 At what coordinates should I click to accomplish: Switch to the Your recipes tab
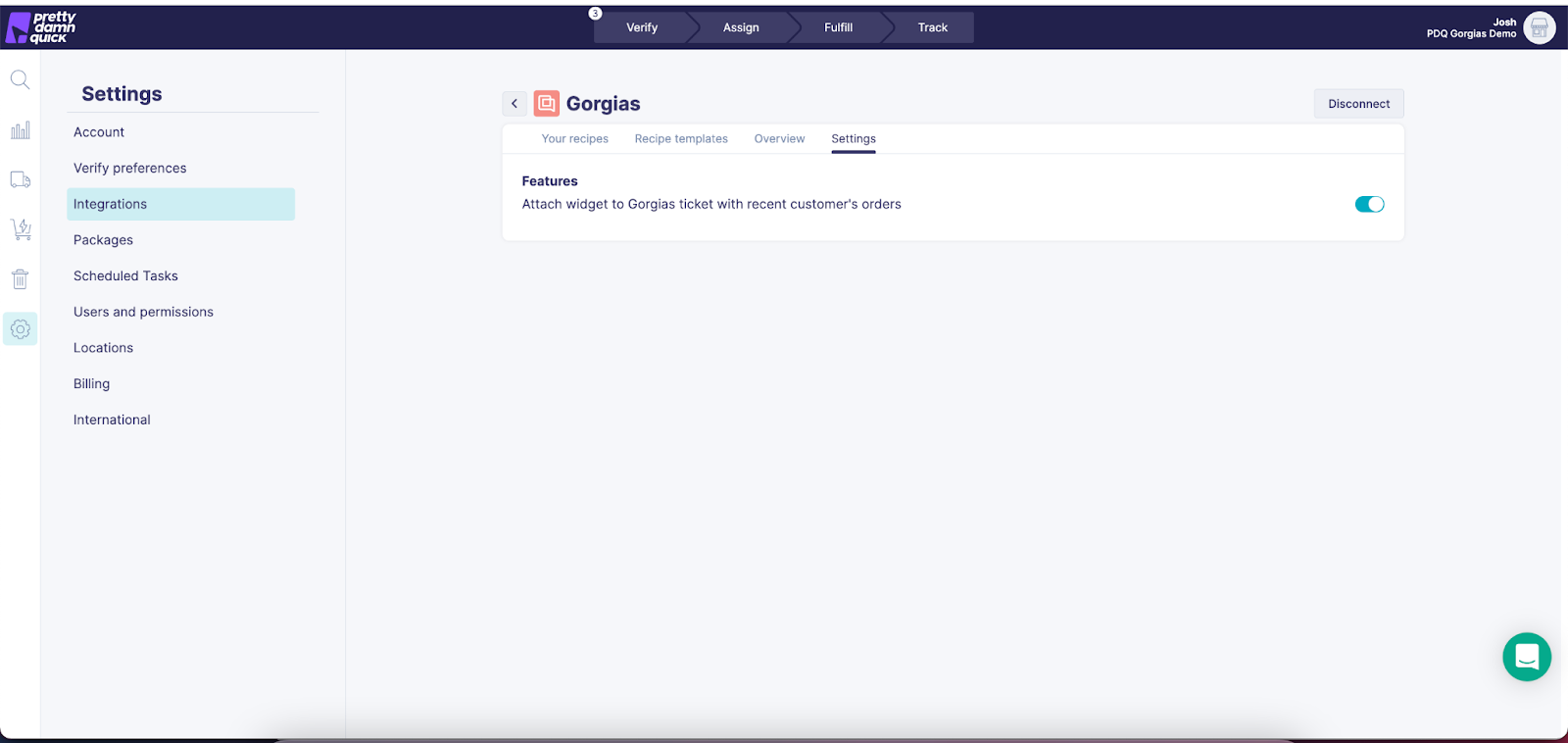click(575, 139)
